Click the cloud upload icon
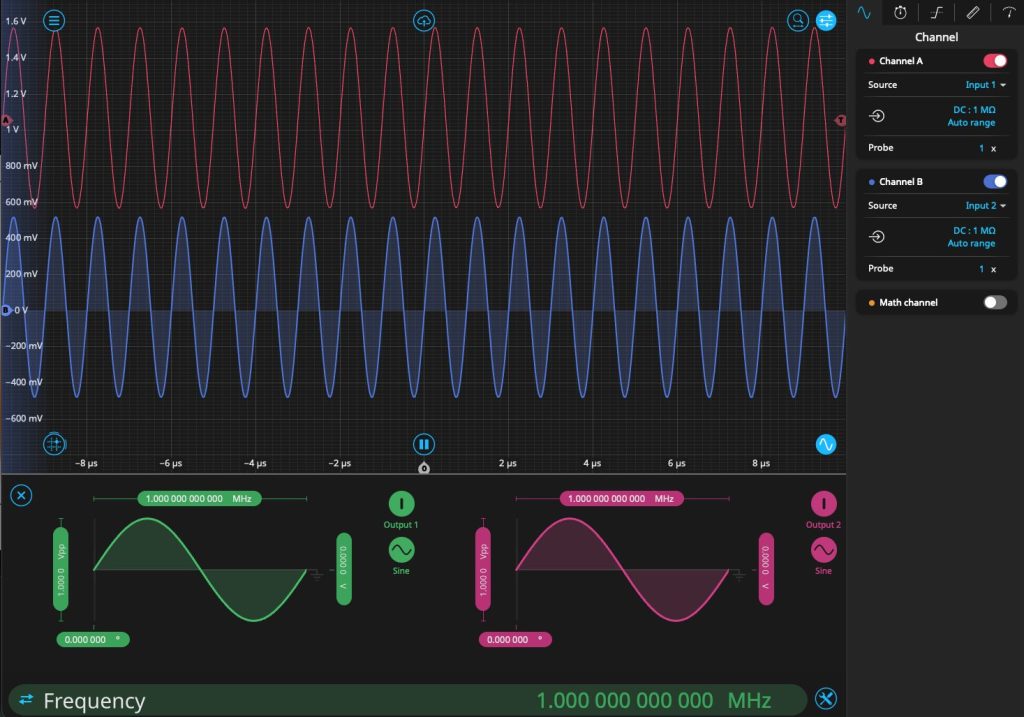 424,20
